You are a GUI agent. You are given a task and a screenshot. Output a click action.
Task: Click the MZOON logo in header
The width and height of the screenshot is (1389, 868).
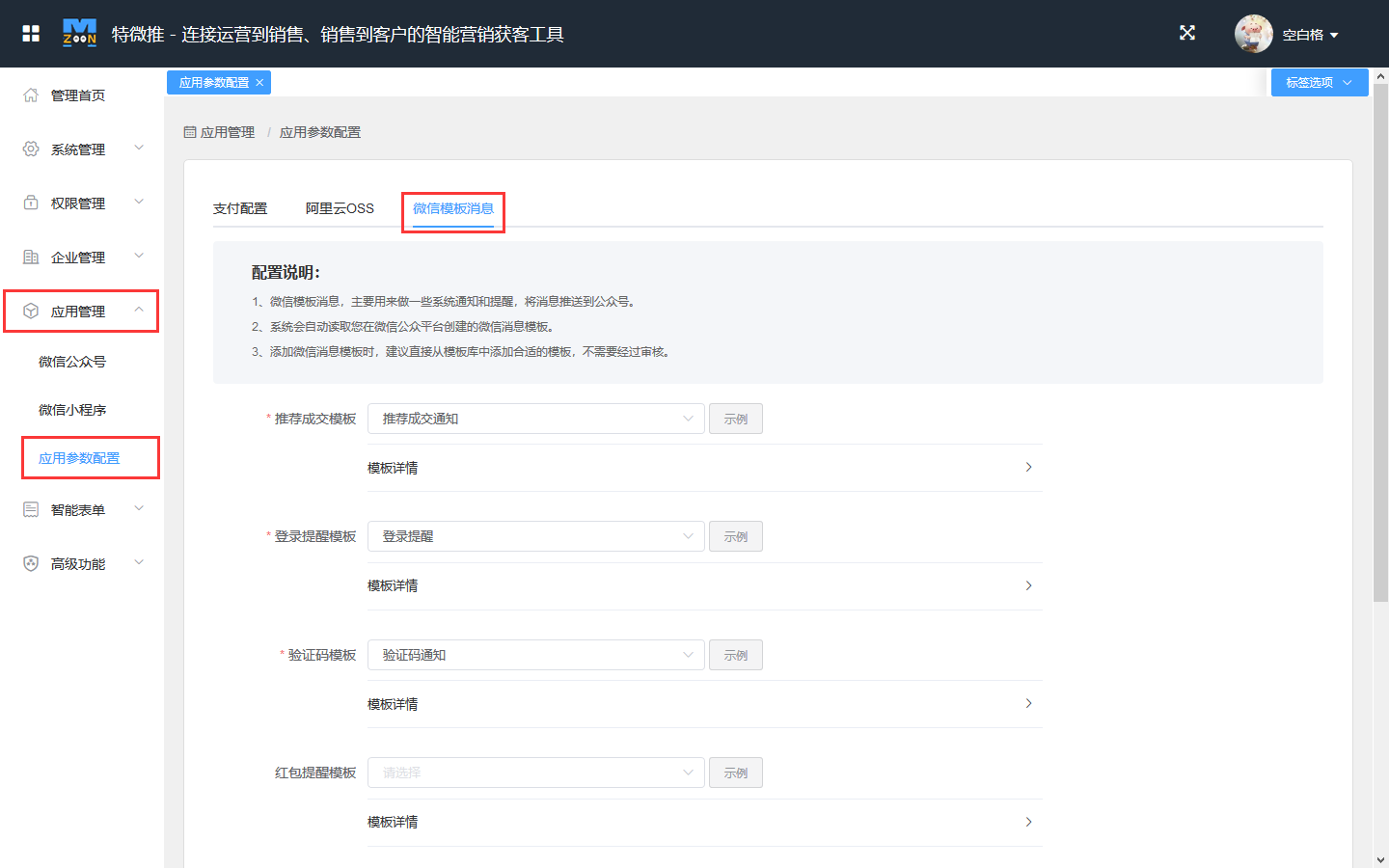pos(79,33)
